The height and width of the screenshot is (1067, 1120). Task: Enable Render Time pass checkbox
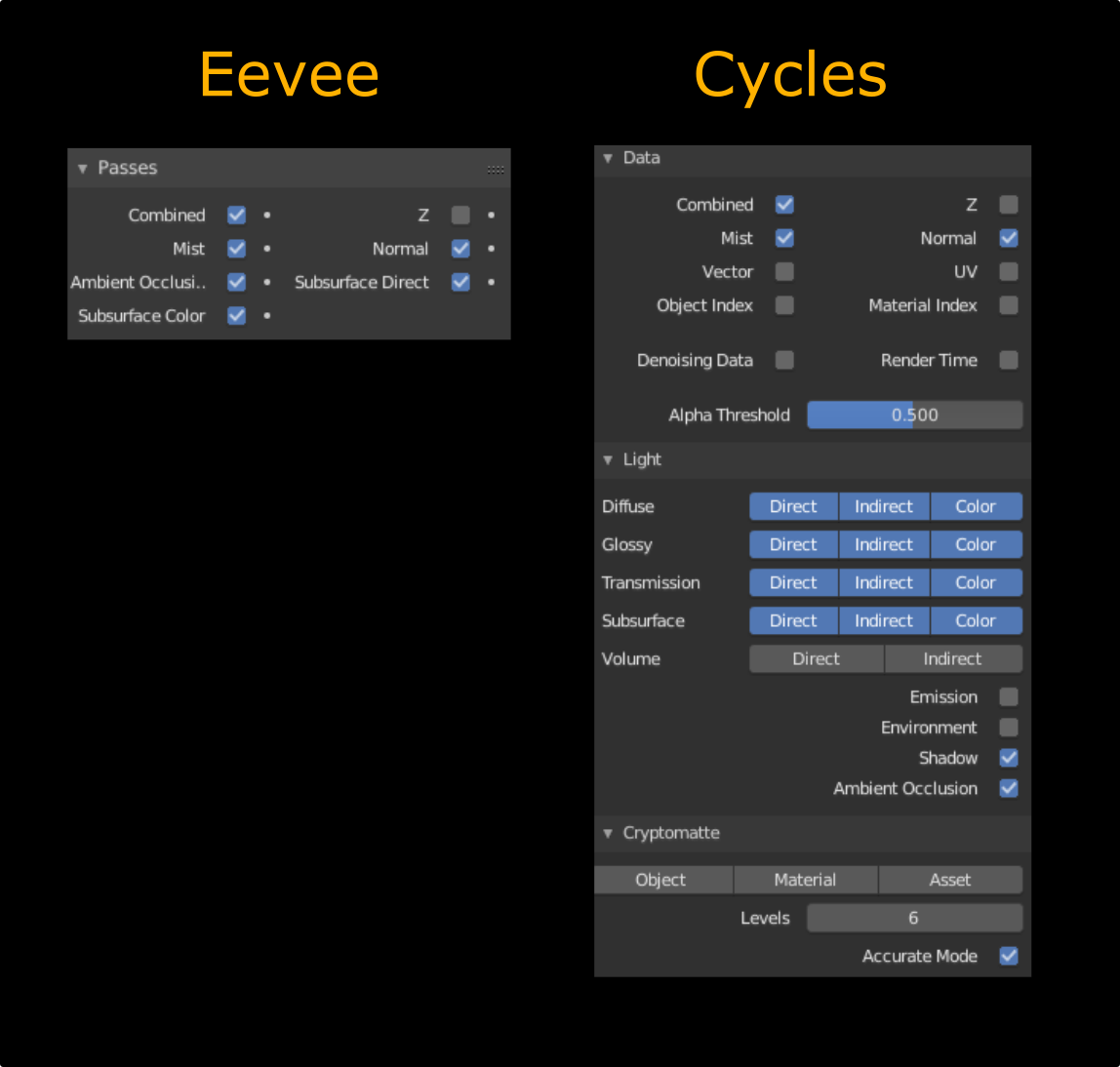1009,361
